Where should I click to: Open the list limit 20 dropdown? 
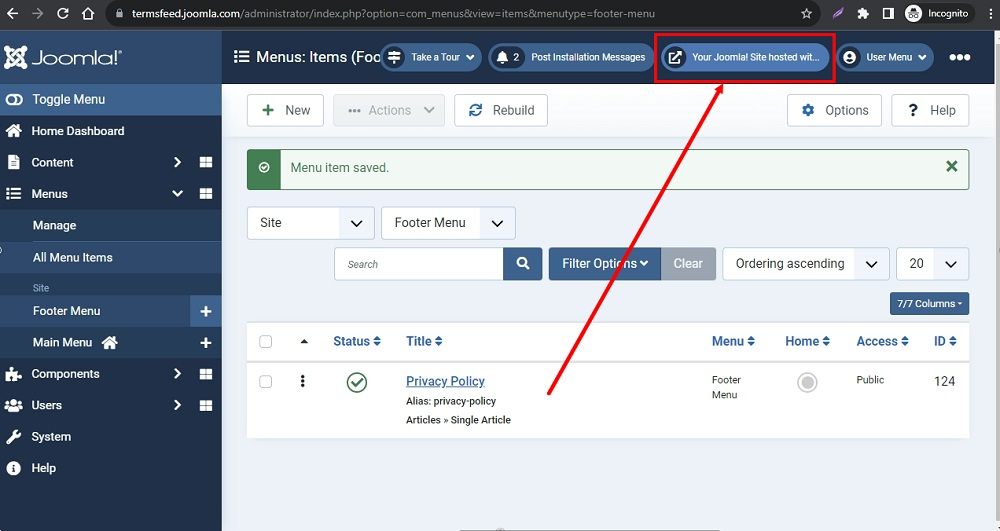point(932,264)
